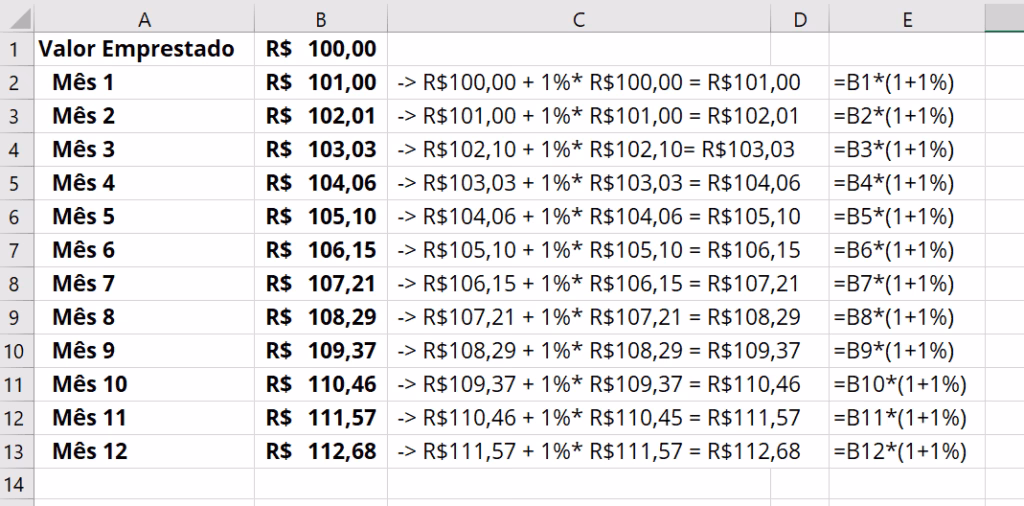Click the =B12*(1+1%) formula cell

click(900, 452)
